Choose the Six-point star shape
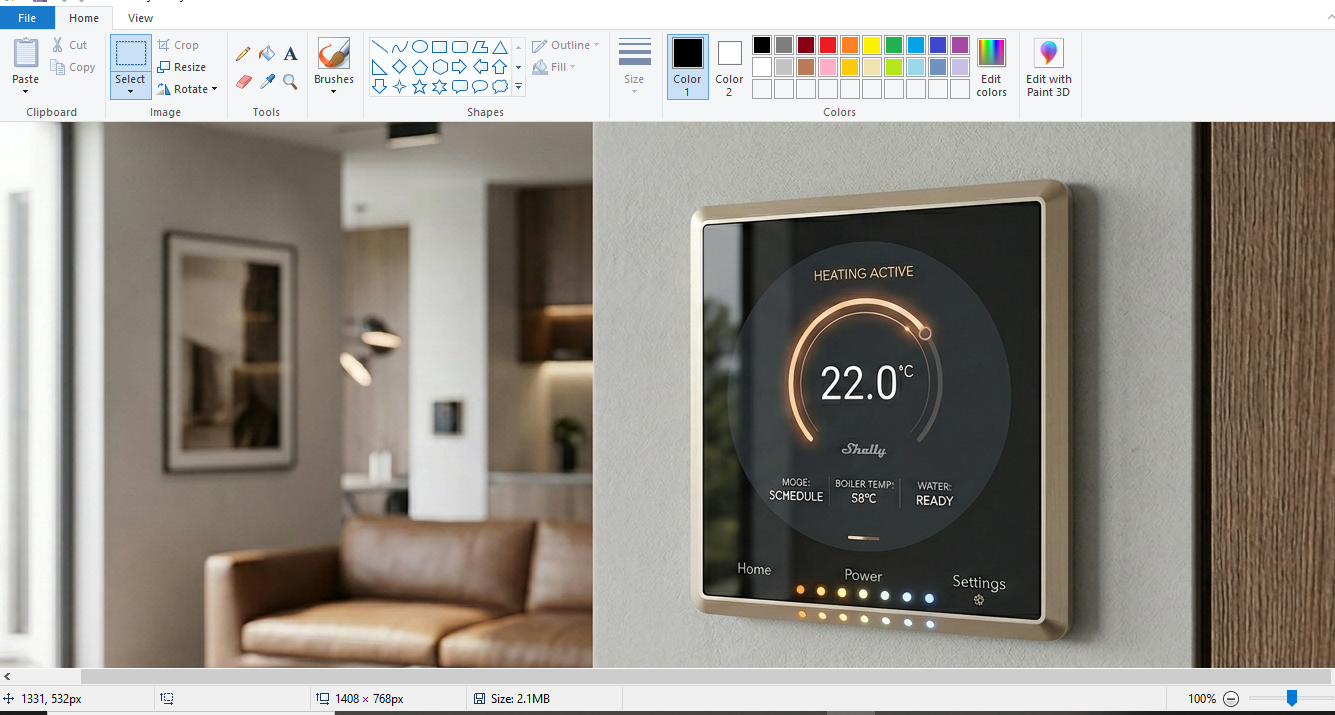 440,87
